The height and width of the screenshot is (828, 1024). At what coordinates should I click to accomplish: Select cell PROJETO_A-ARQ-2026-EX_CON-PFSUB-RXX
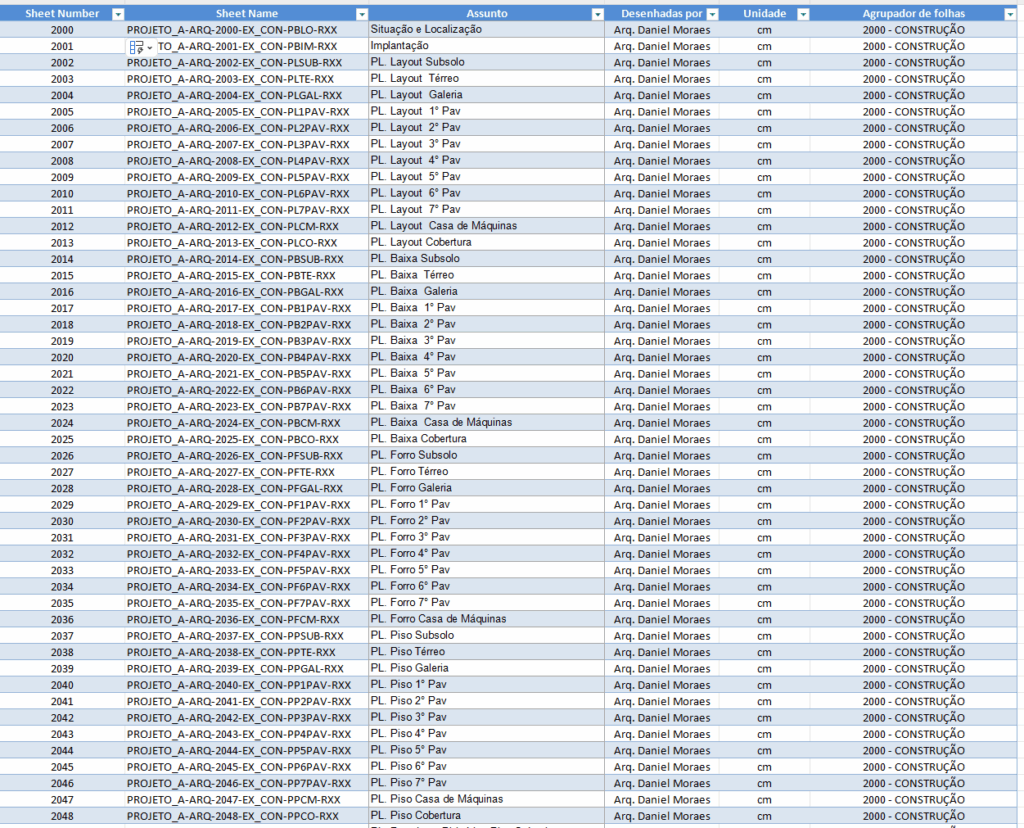coord(247,456)
